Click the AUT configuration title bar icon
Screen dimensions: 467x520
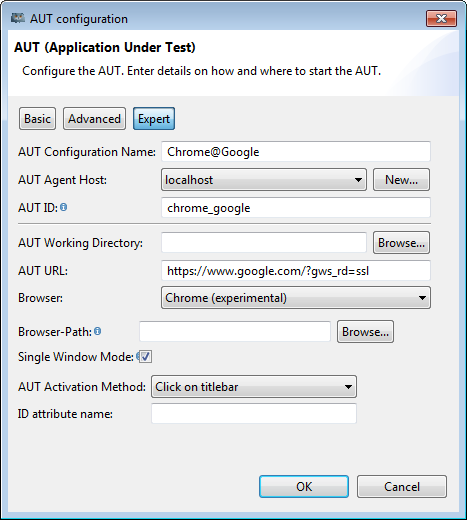(18, 18)
